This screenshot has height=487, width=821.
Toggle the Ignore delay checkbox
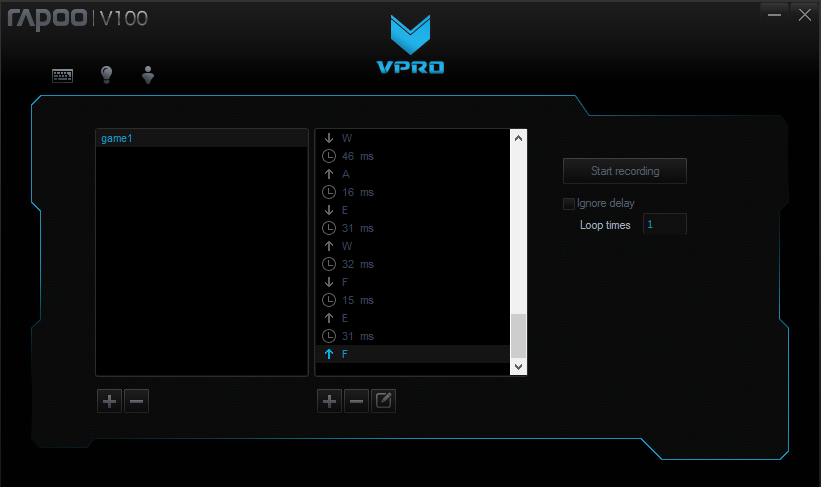click(x=569, y=203)
